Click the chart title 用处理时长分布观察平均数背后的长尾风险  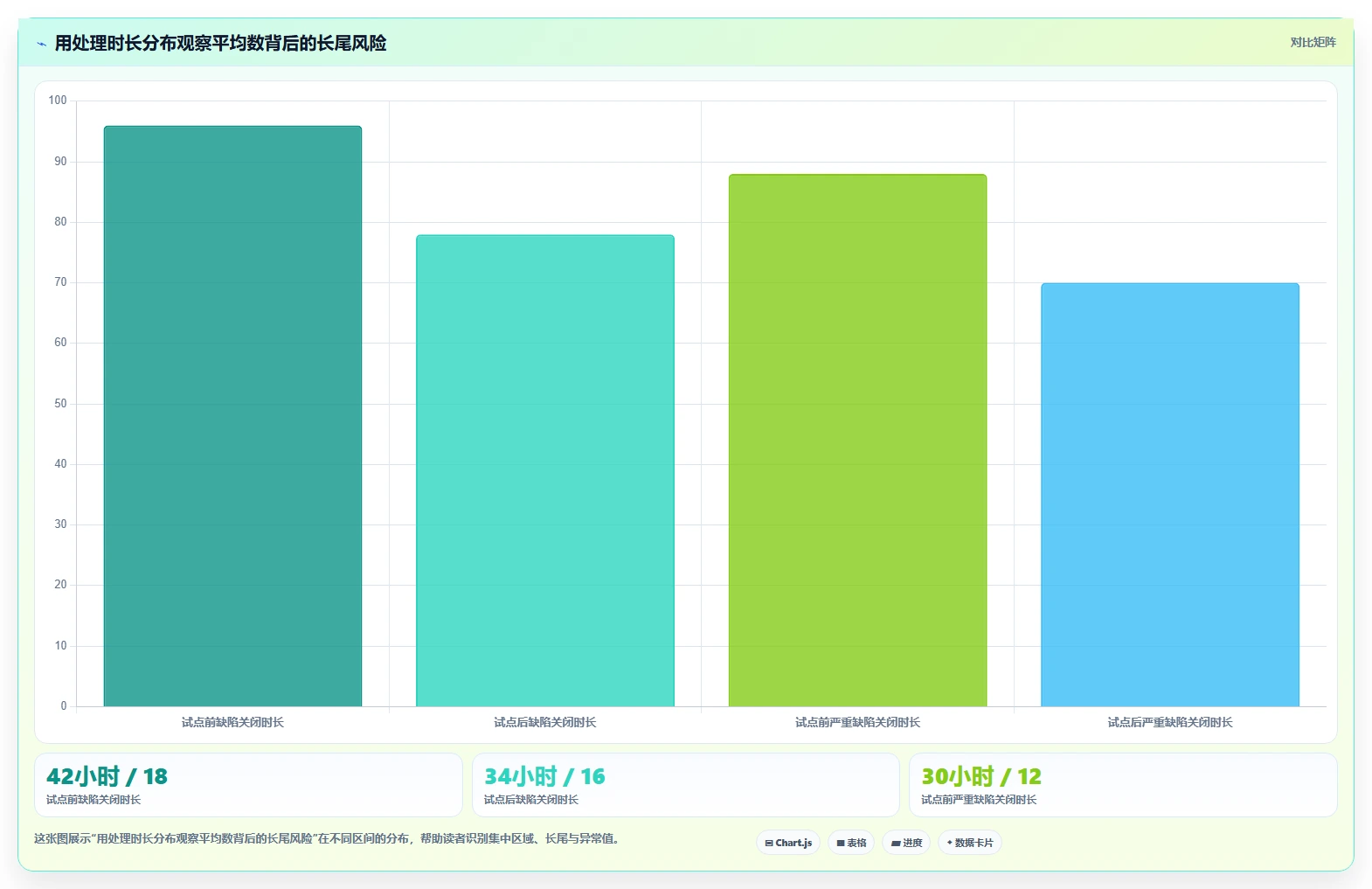pyautogui.click(x=220, y=44)
